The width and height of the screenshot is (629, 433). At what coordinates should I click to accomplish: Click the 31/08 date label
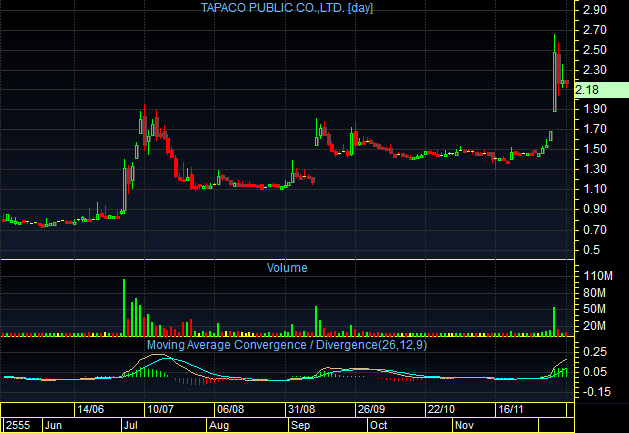[302, 409]
